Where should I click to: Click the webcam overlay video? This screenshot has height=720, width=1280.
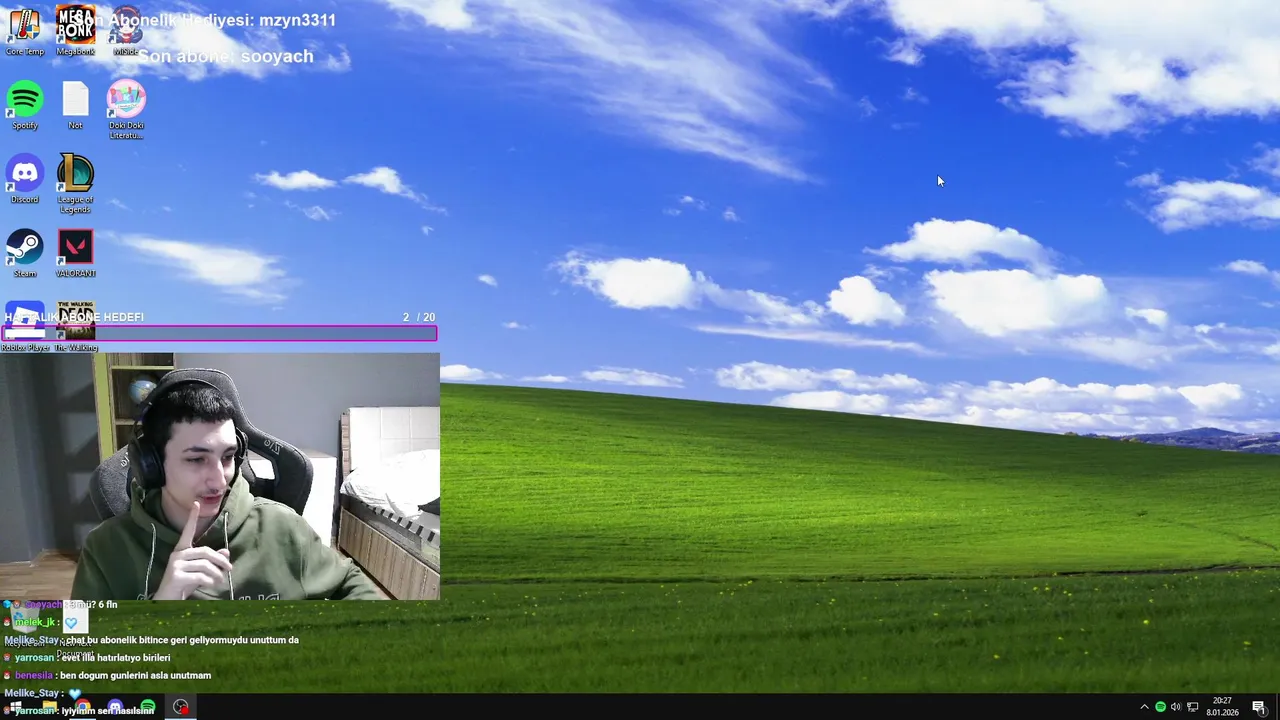[220, 476]
